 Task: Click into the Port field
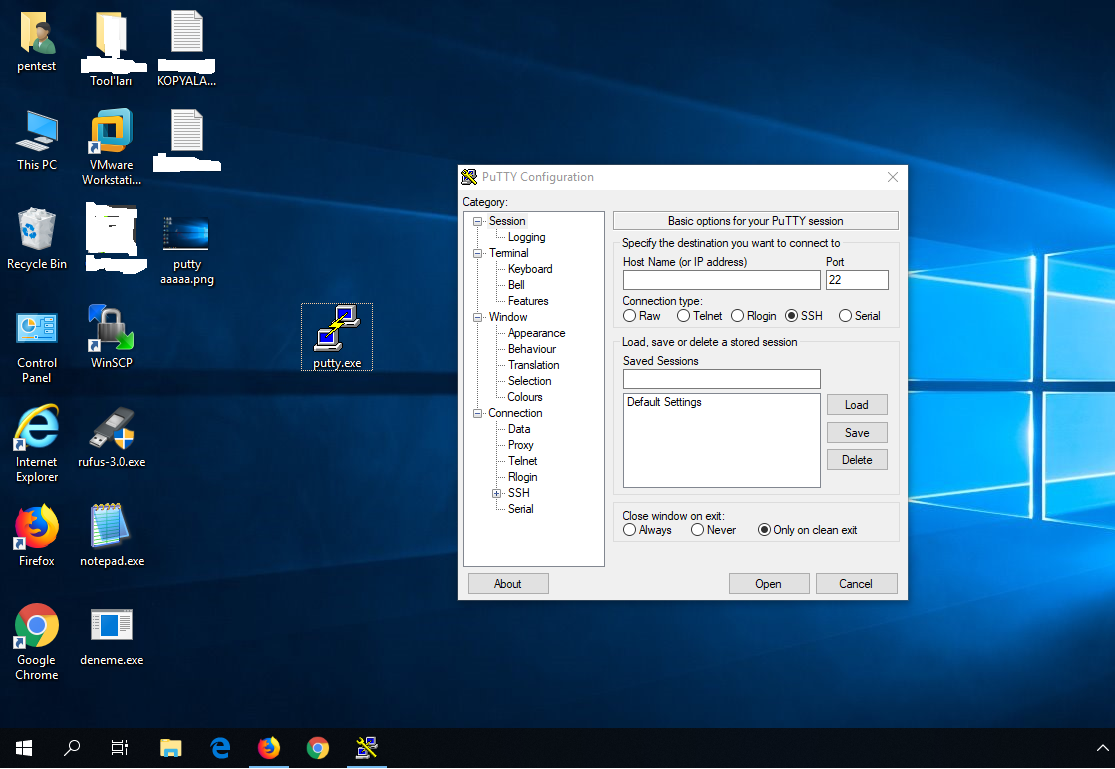pyautogui.click(x=857, y=280)
